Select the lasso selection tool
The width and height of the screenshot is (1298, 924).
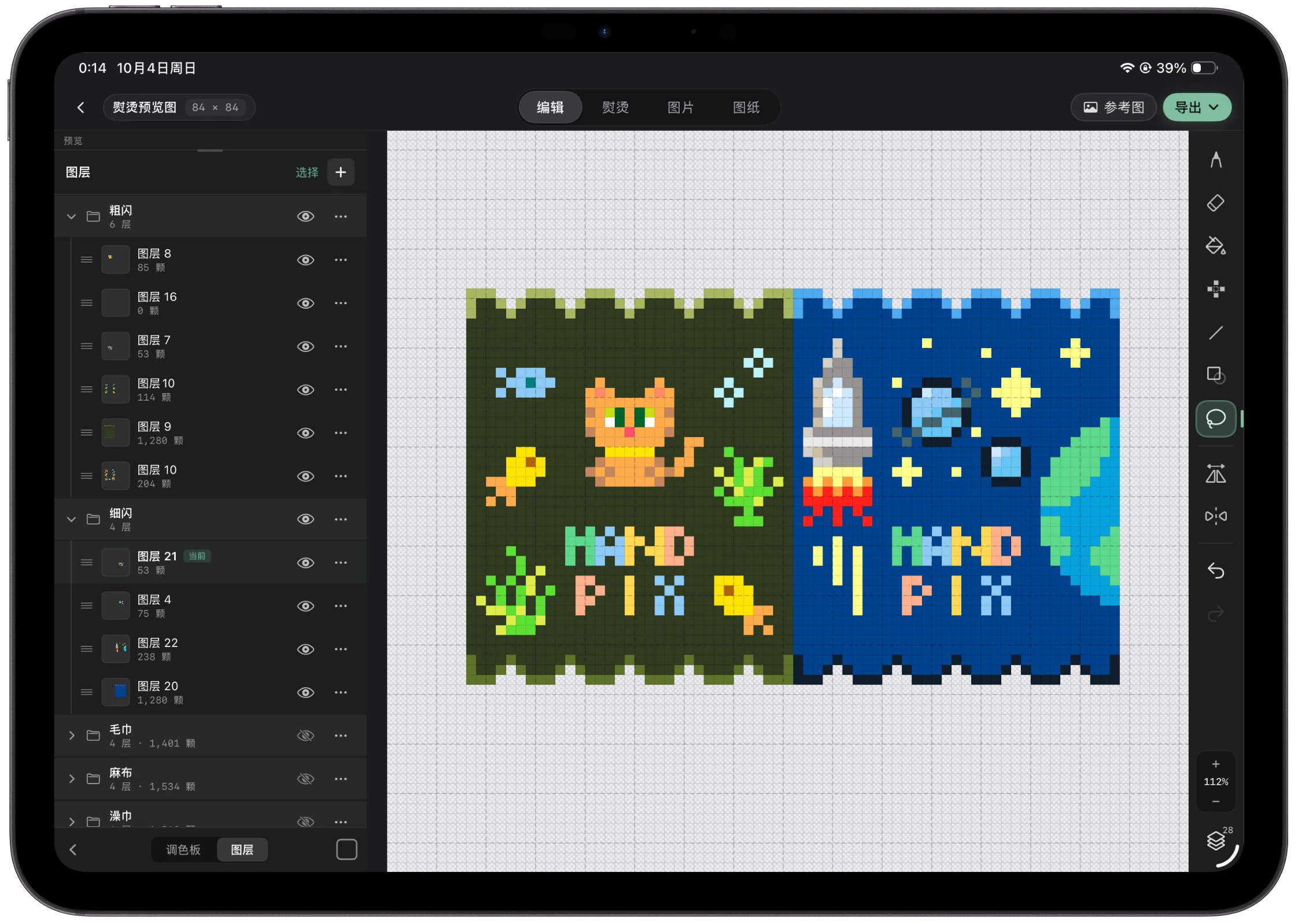(x=1215, y=418)
